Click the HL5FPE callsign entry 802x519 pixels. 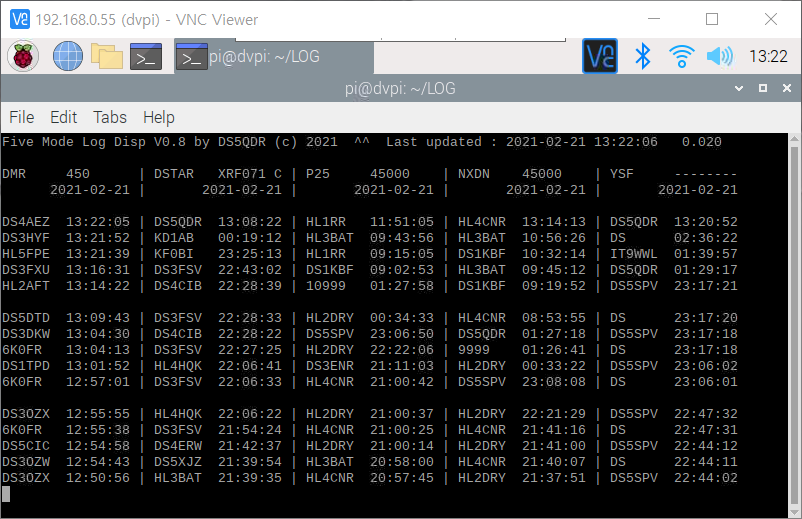26,254
